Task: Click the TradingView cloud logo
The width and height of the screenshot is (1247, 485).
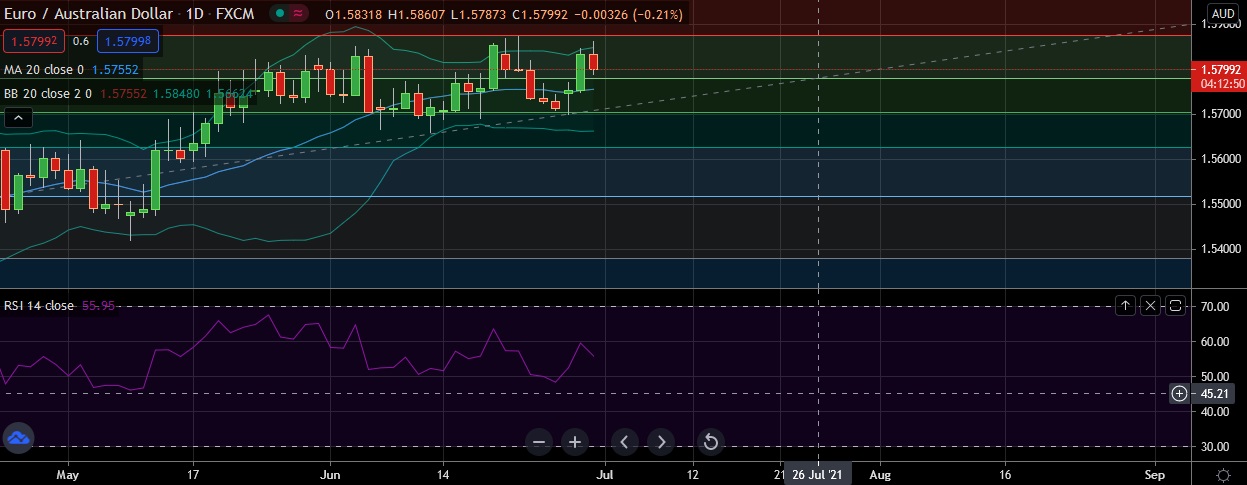Action: pos(18,437)
